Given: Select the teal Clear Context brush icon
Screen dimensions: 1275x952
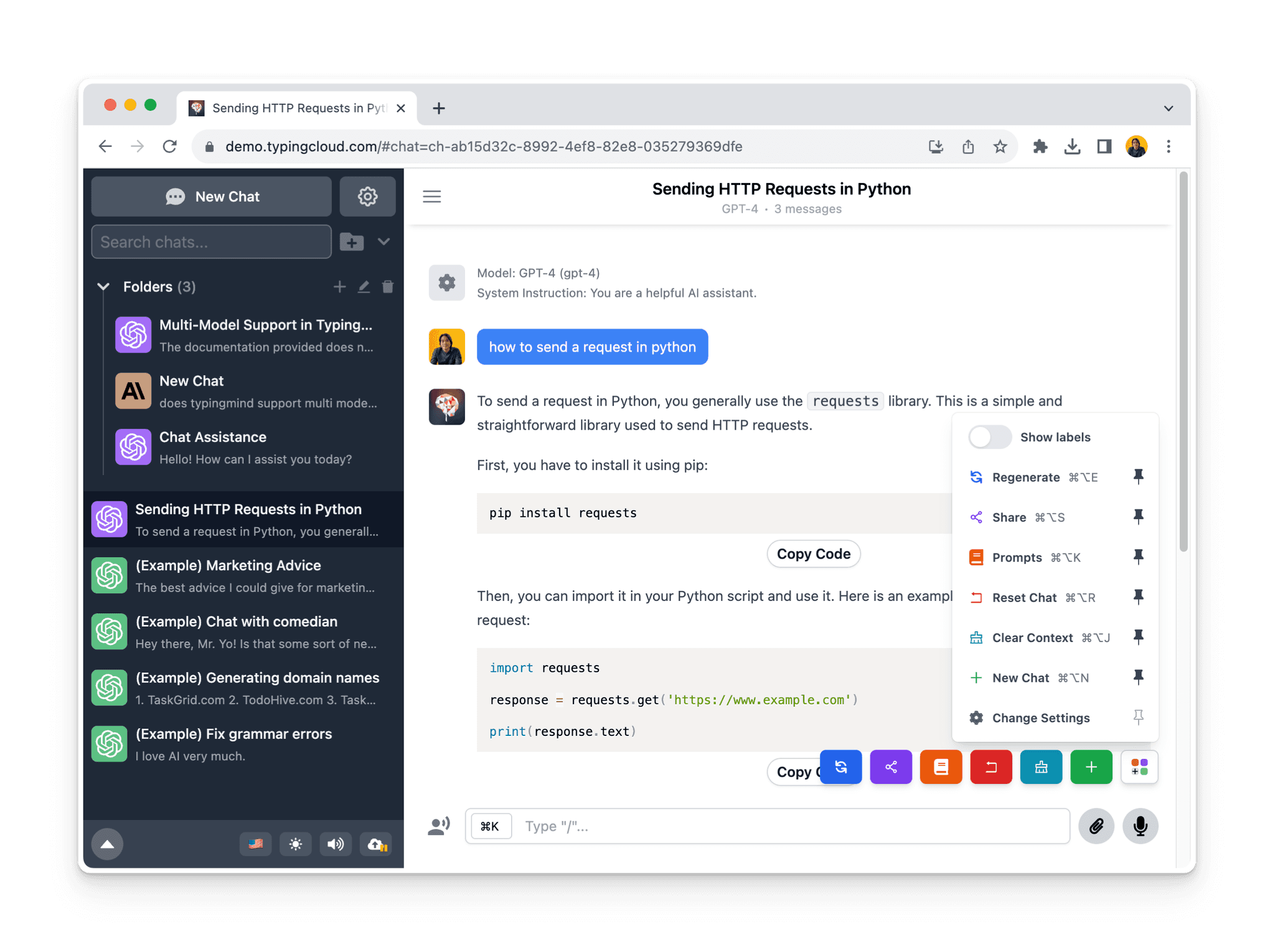Looking at the screenshot, I should pos(1041,767).
